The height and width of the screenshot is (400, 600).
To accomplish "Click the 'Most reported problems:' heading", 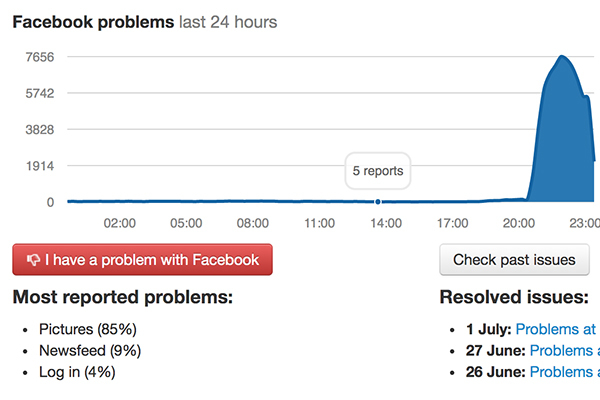I will coord(122,297).
